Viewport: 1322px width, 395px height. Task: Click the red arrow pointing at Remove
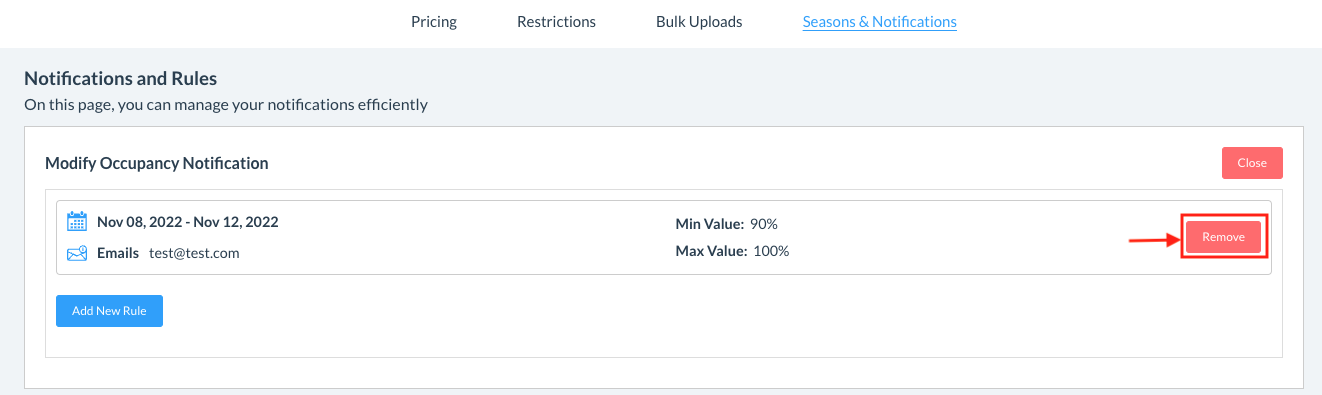[x=1152, y=240]
